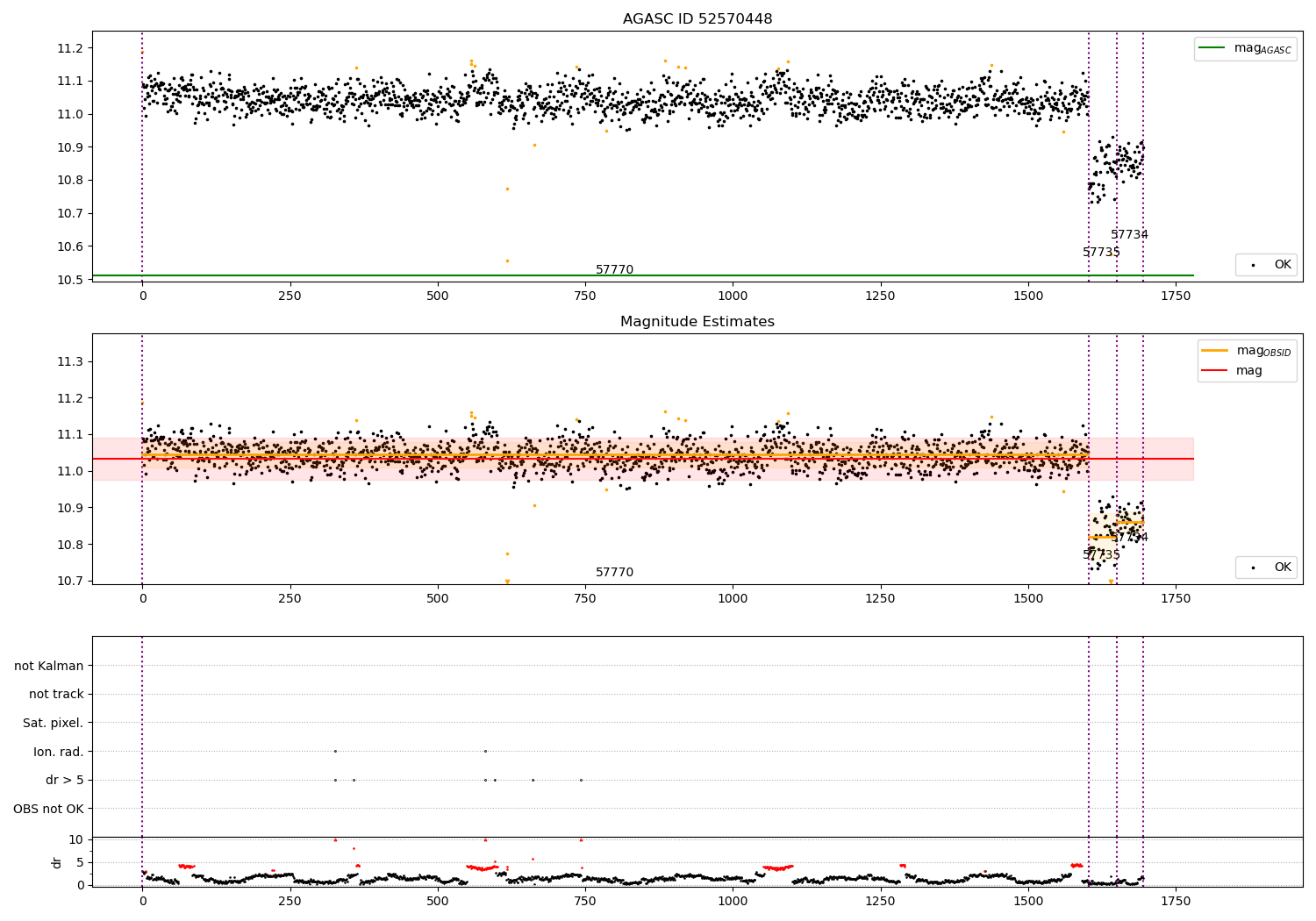The image size is (1316, 921).
Task: Click the '1750' x-axis tick of bottom plot
Action: click(1176, 901)
